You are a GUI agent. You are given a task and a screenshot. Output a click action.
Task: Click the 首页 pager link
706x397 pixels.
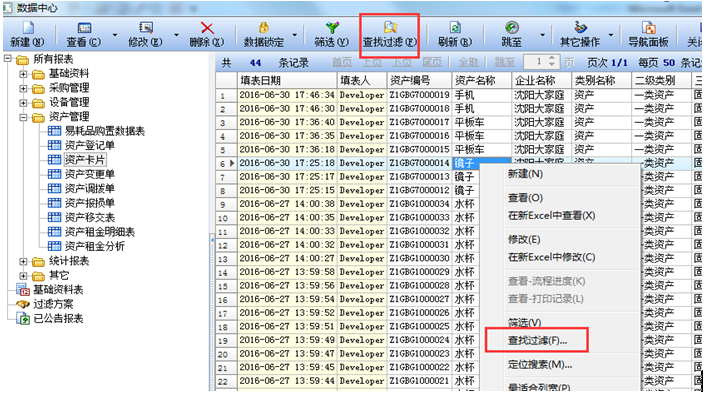click(342, 63)
